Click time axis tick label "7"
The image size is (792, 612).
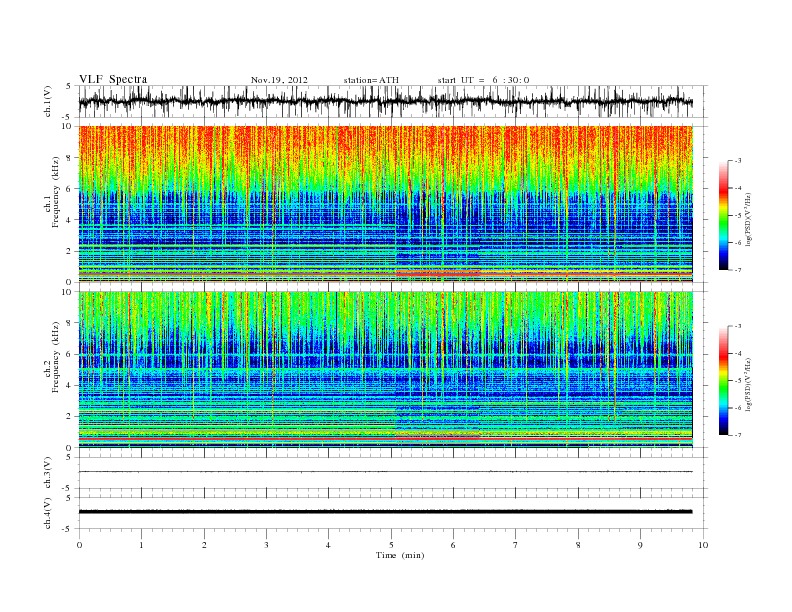pos(516,545)
